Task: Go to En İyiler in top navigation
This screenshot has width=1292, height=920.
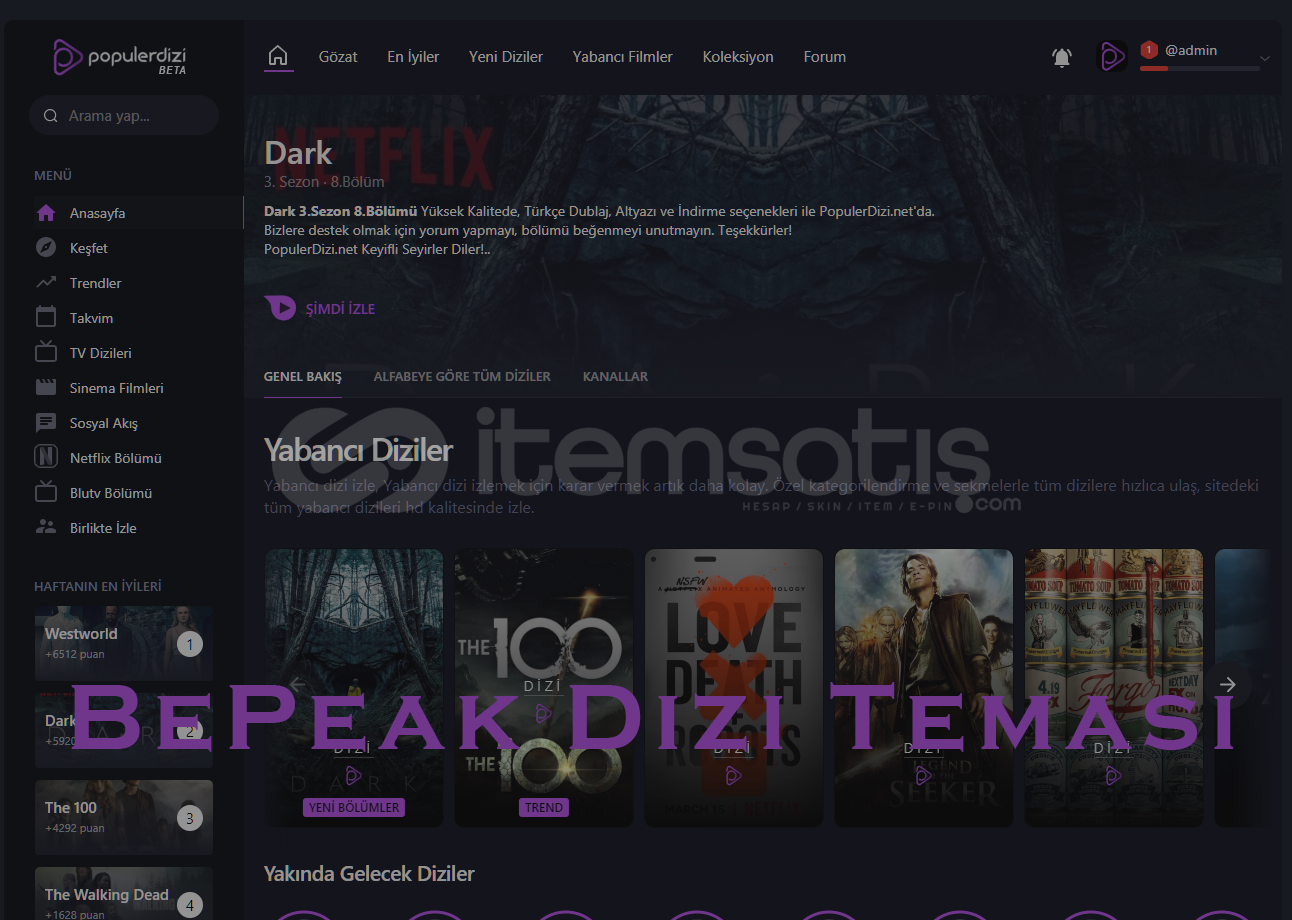Action: tap(413, 57)
